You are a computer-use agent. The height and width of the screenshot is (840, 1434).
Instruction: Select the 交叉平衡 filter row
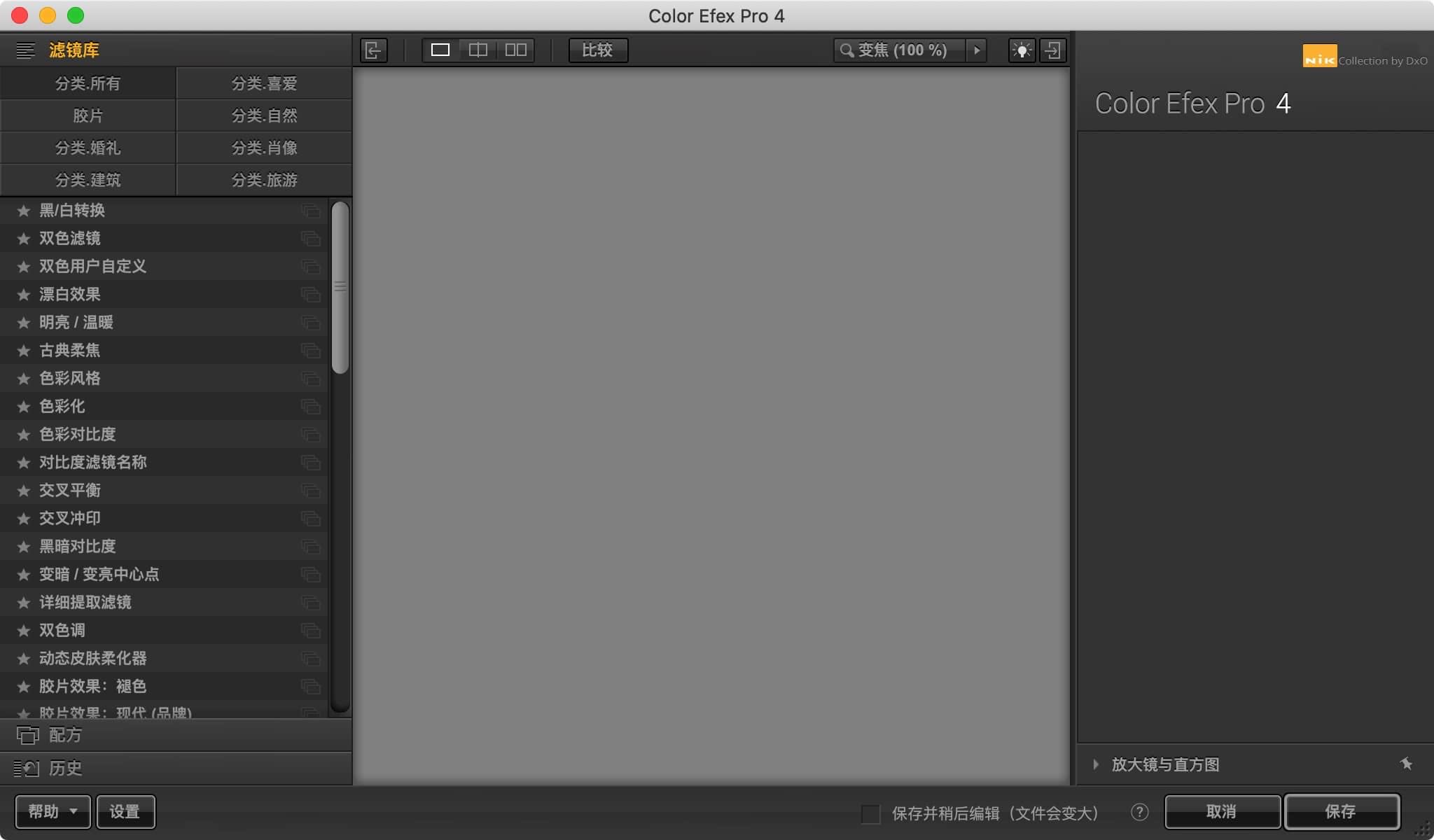[x=164, y=490]
